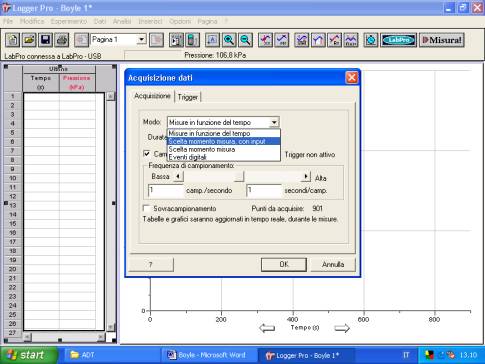Switch to the Trigger tab

tap(188, 97)
